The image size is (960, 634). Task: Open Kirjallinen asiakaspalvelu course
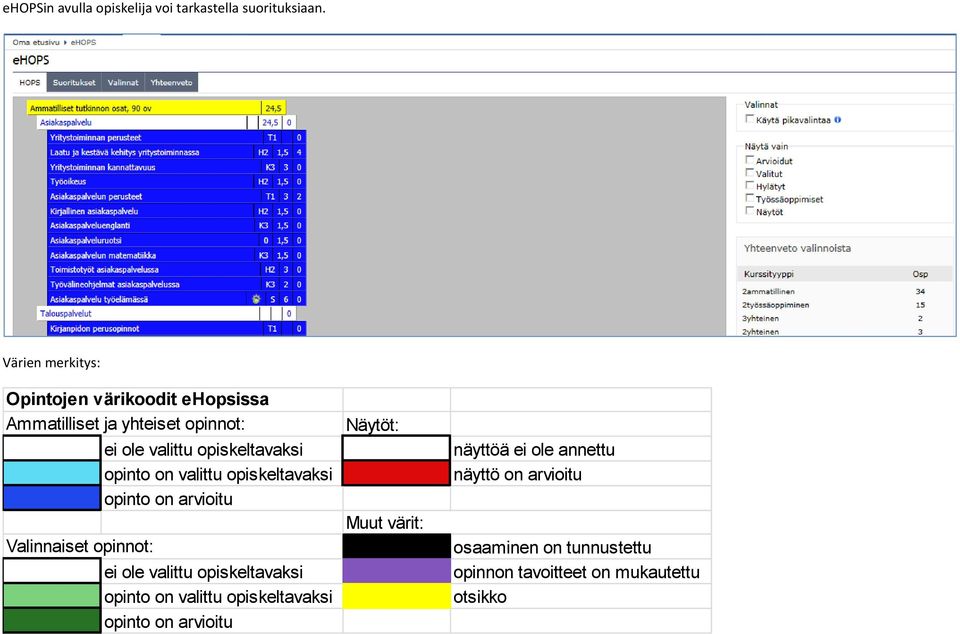[x=177, y=211]
